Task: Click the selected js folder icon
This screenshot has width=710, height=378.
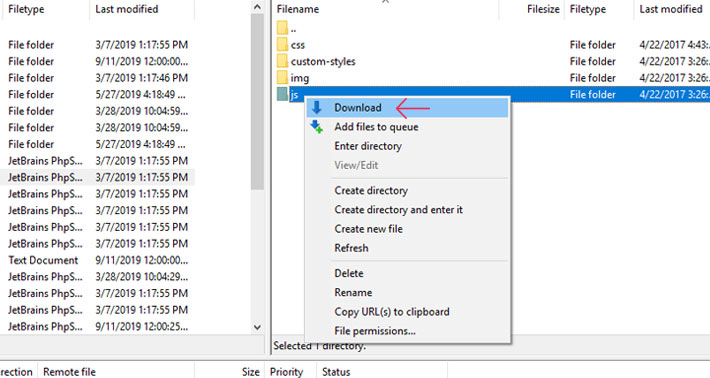Action: pos(282,94)
